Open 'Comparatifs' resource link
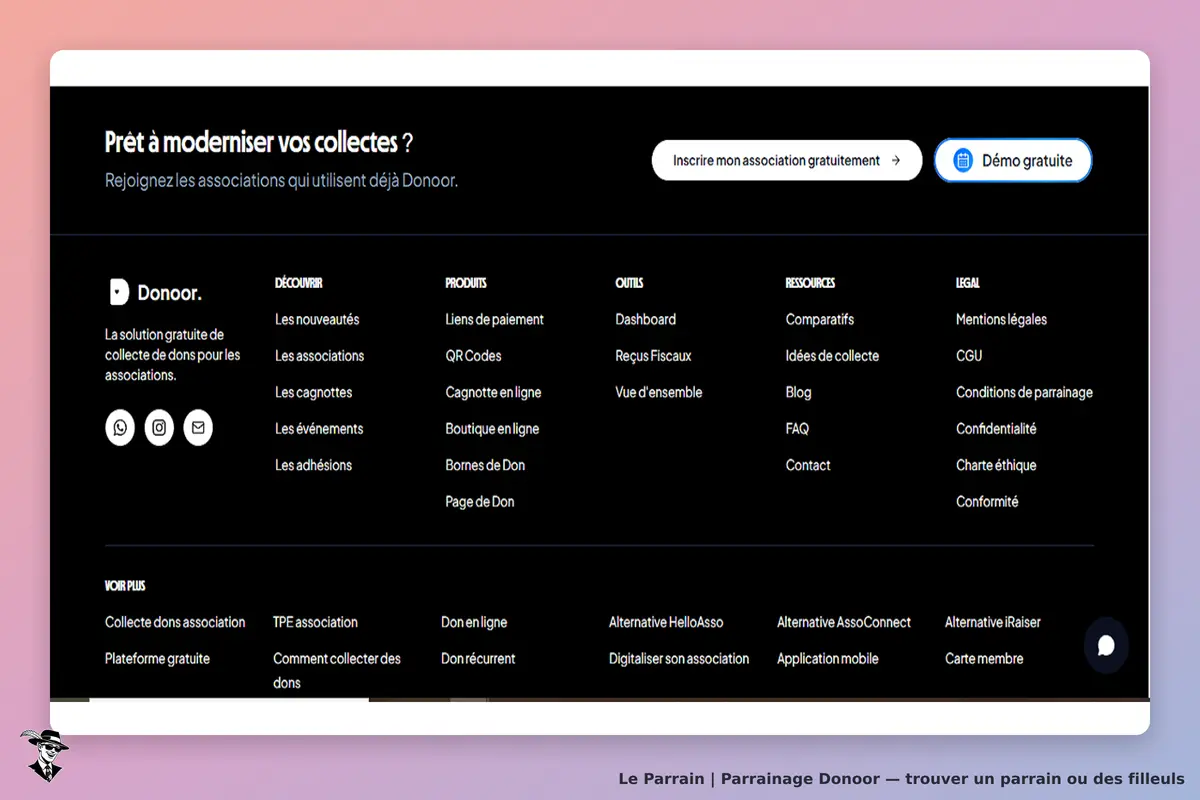 click(x=820, y=320)
